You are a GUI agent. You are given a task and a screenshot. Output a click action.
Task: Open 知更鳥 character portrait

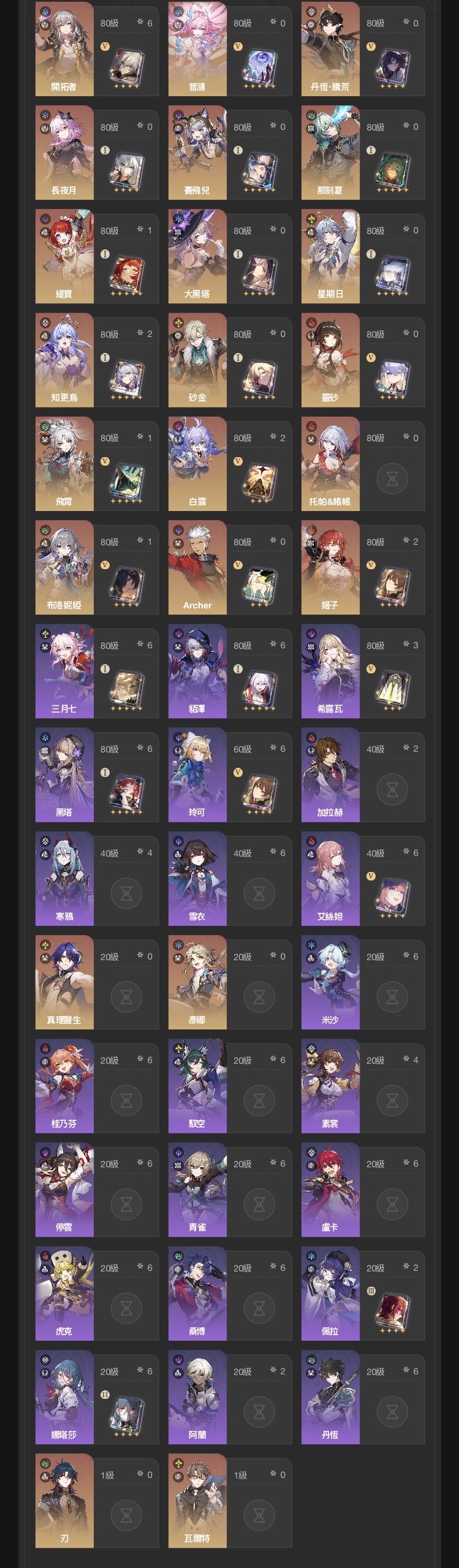pos(64,360)
